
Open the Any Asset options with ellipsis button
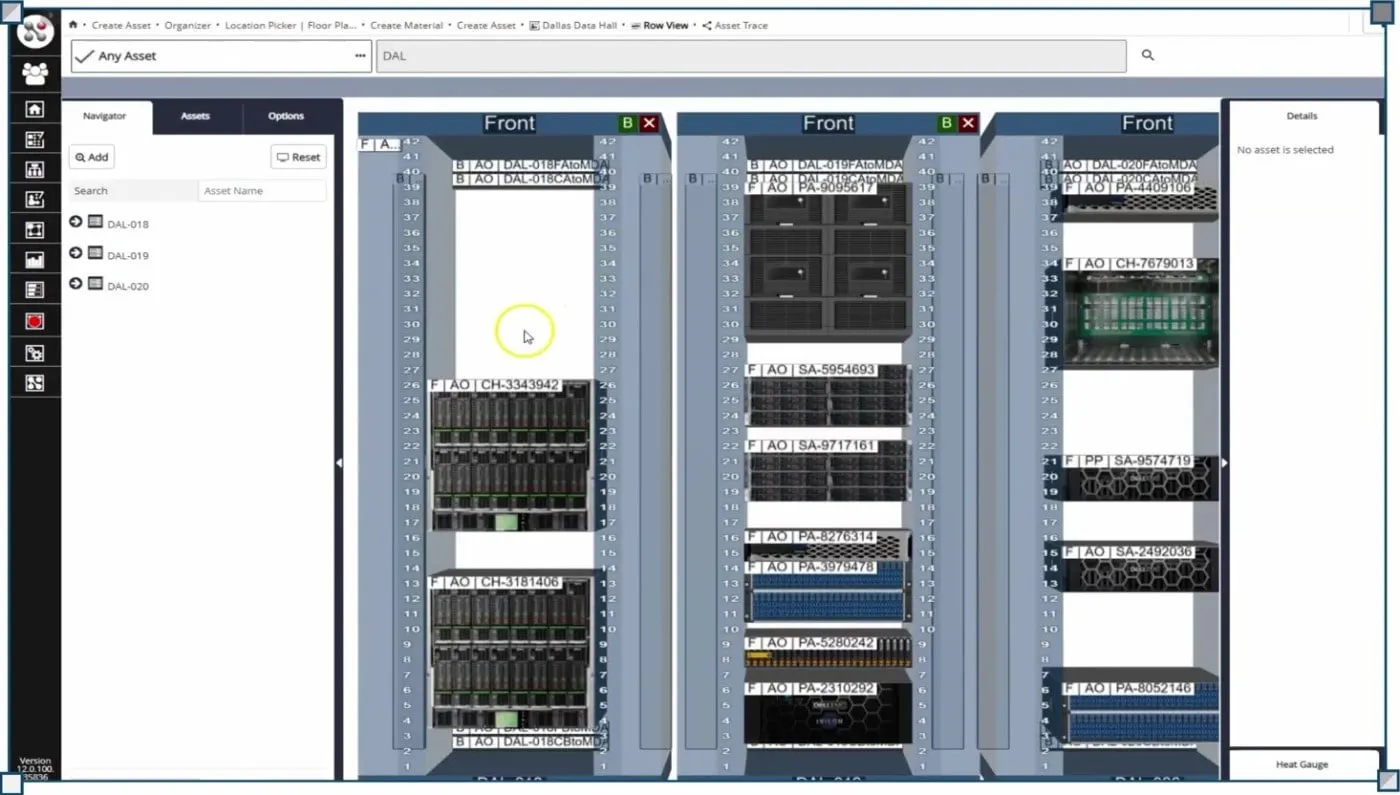click(x=361, y=56)
